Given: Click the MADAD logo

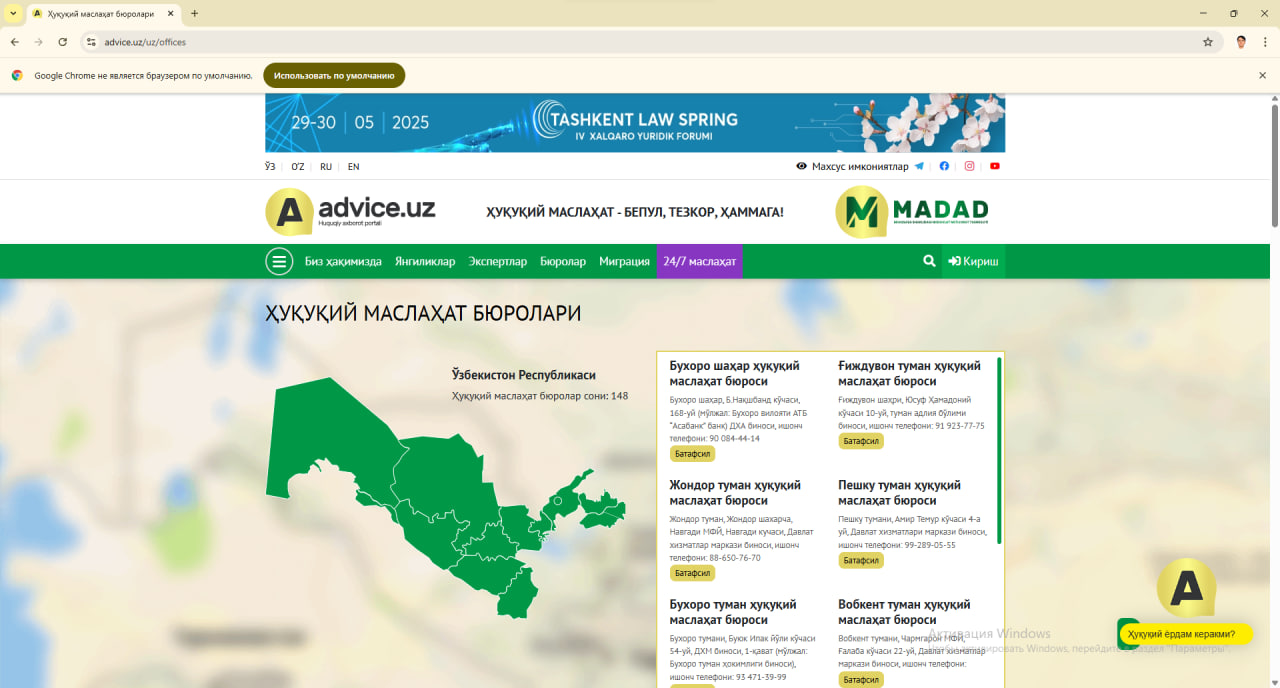Looking at the screenshot, I should pos(912,211).
